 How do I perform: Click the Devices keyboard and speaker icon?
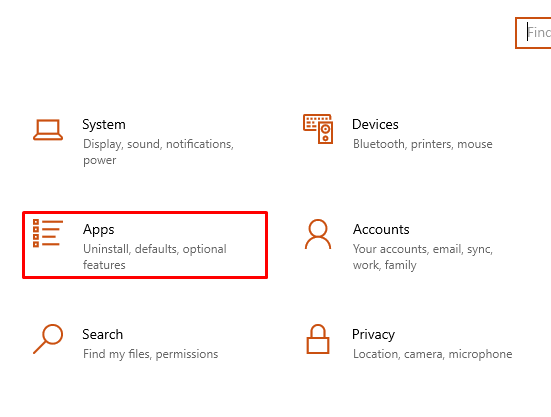coord(318,129)
